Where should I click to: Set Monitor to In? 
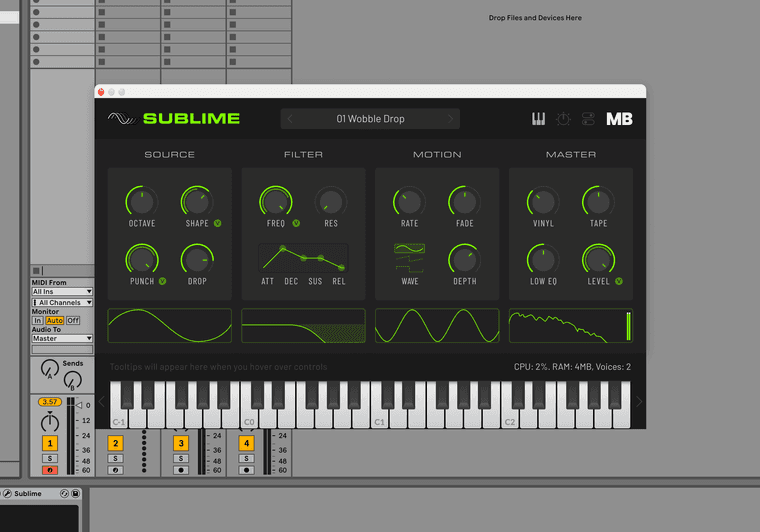(38, 320)
